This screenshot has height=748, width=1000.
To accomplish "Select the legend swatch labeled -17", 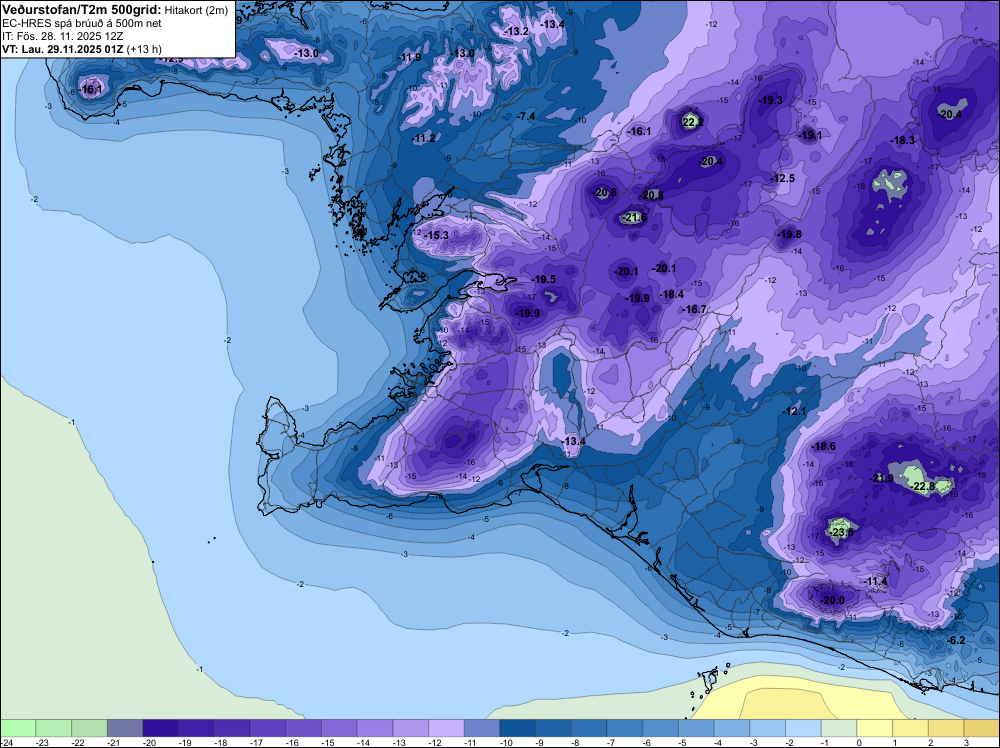I will (x=268, y=728).
